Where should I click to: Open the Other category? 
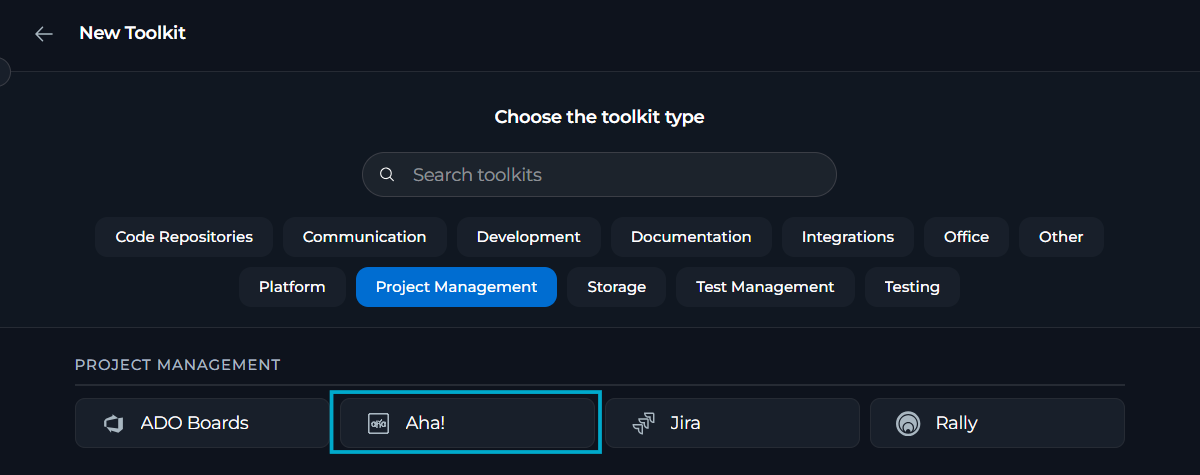[1061, 237]
